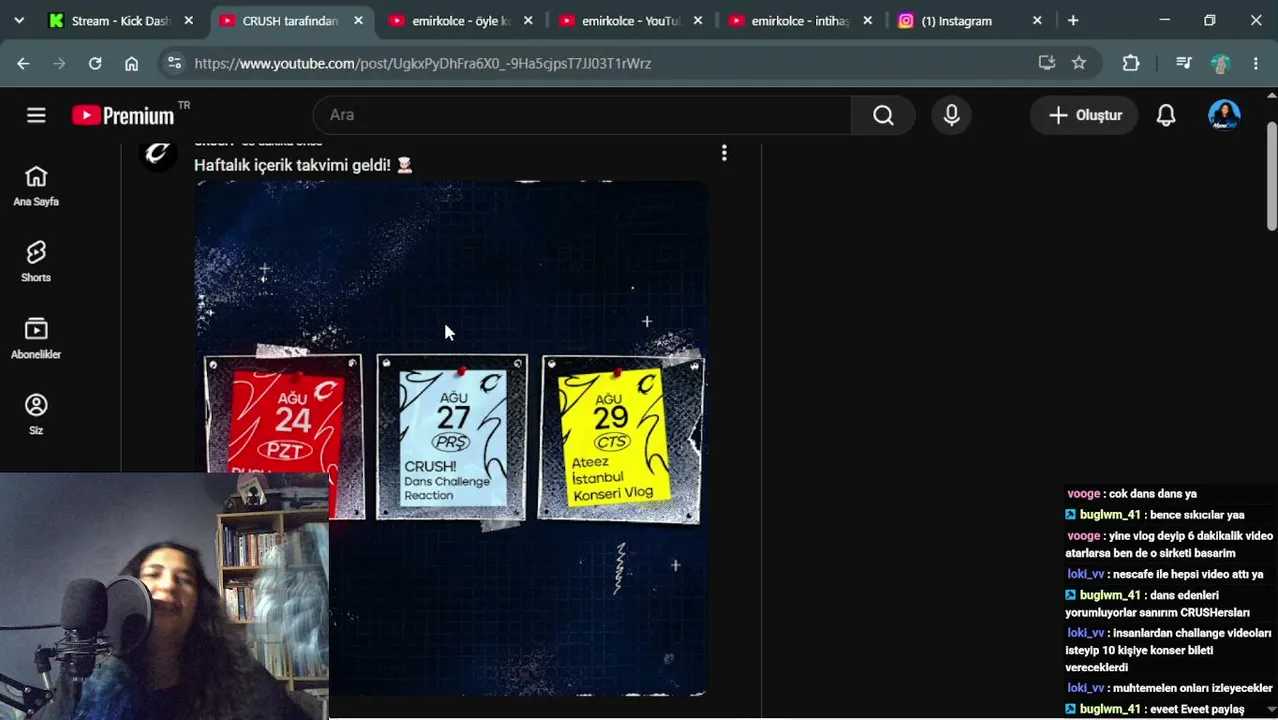The image size is (1278, 720).
Task: Open the tab search dropdown arrow
Action: click(x=19, y=20)
